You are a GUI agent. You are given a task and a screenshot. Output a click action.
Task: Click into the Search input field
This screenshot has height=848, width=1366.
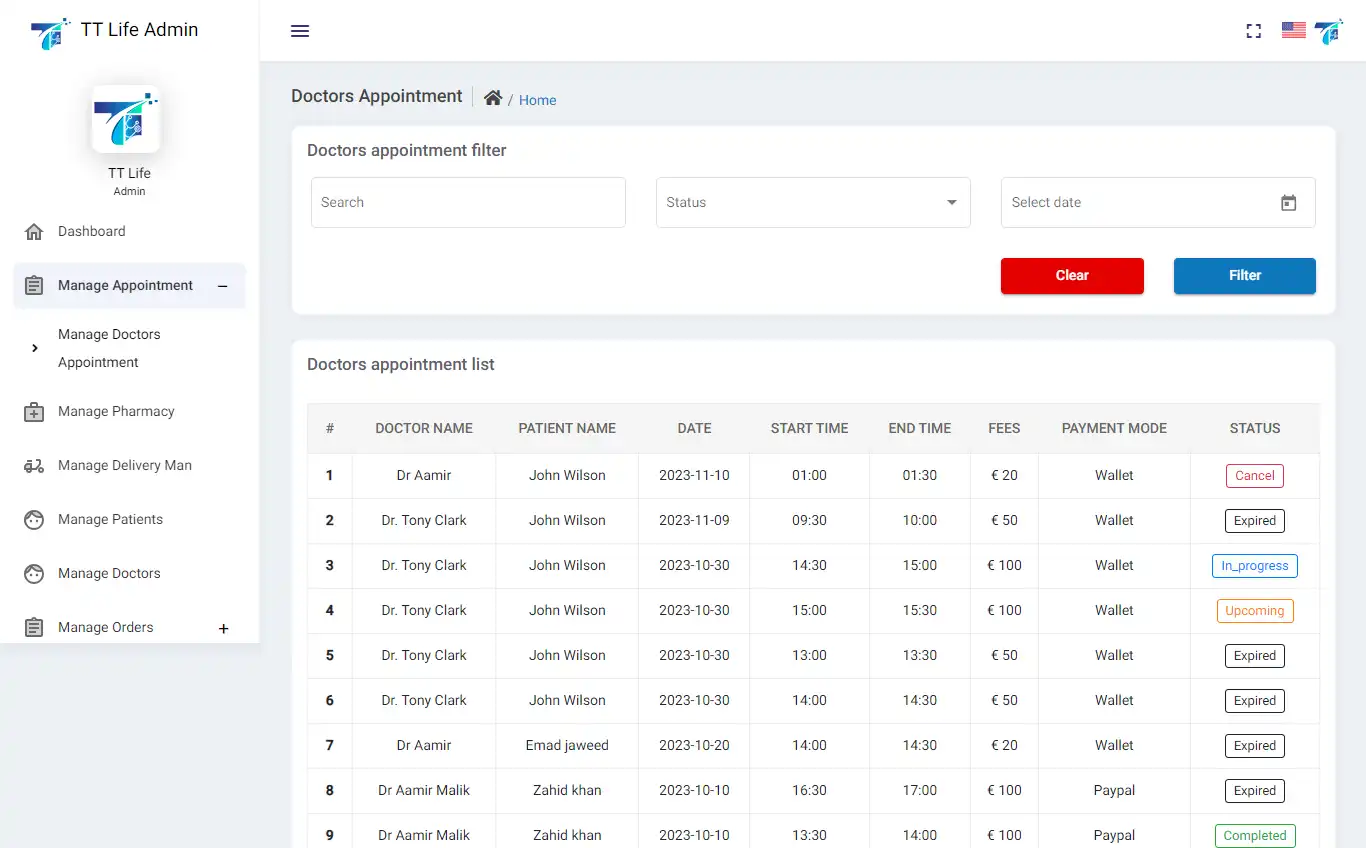(467, 203)
